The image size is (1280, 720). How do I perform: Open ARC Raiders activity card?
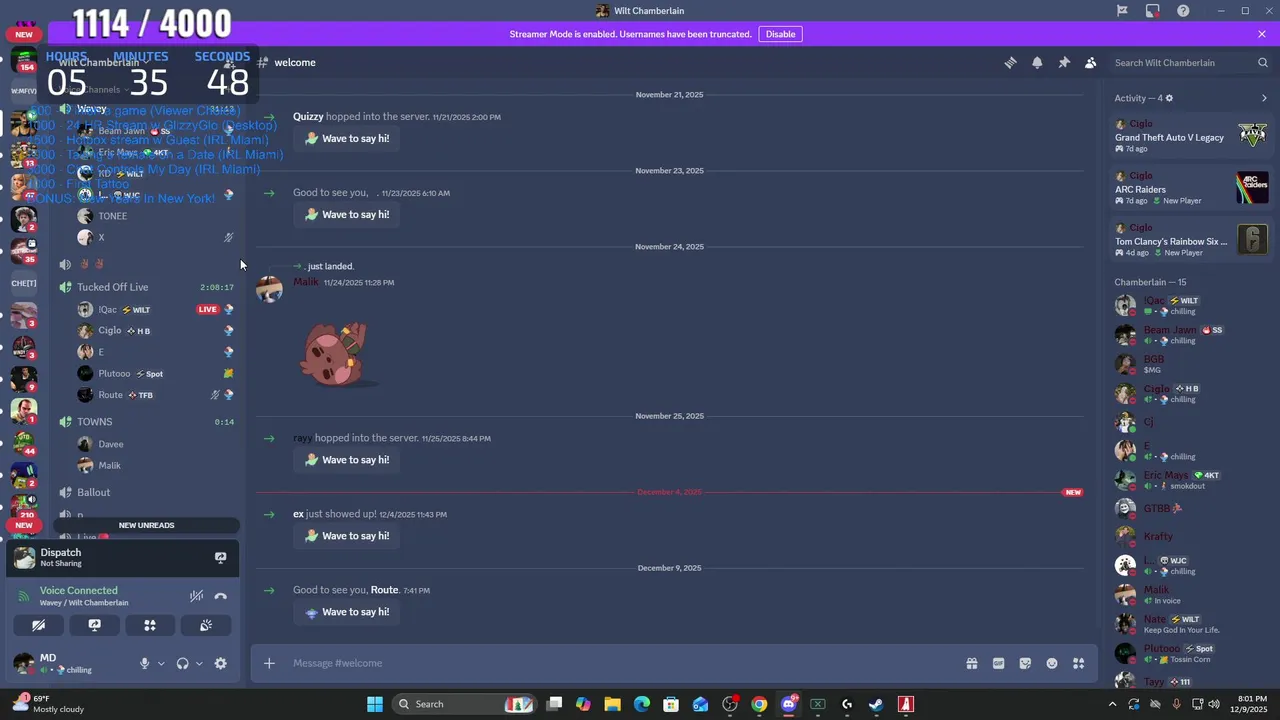click(1191, 187)
